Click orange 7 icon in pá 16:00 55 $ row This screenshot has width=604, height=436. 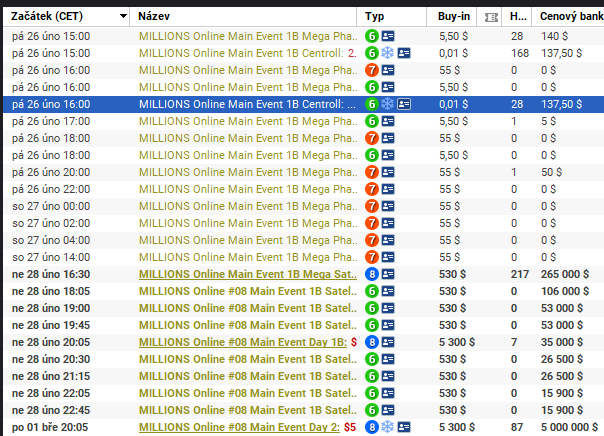tap(372, 70)
